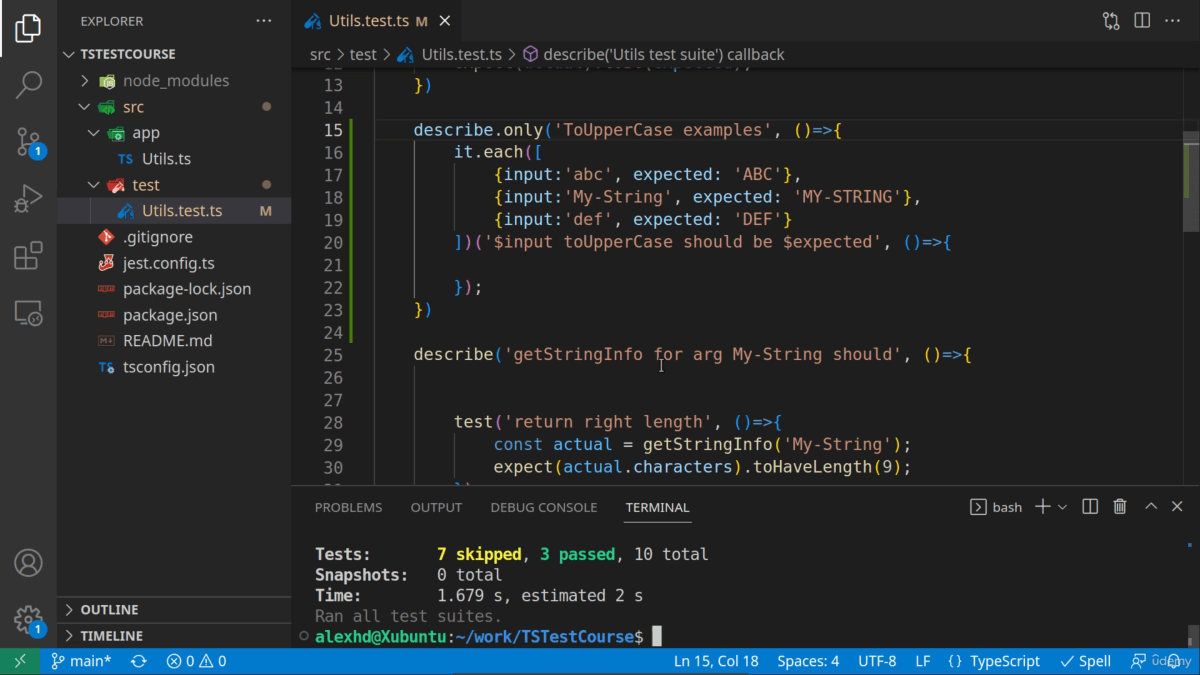Open the new terminal launch profile dropdown
This screenshot has width=1200, height=675.
pos(1062,507)
